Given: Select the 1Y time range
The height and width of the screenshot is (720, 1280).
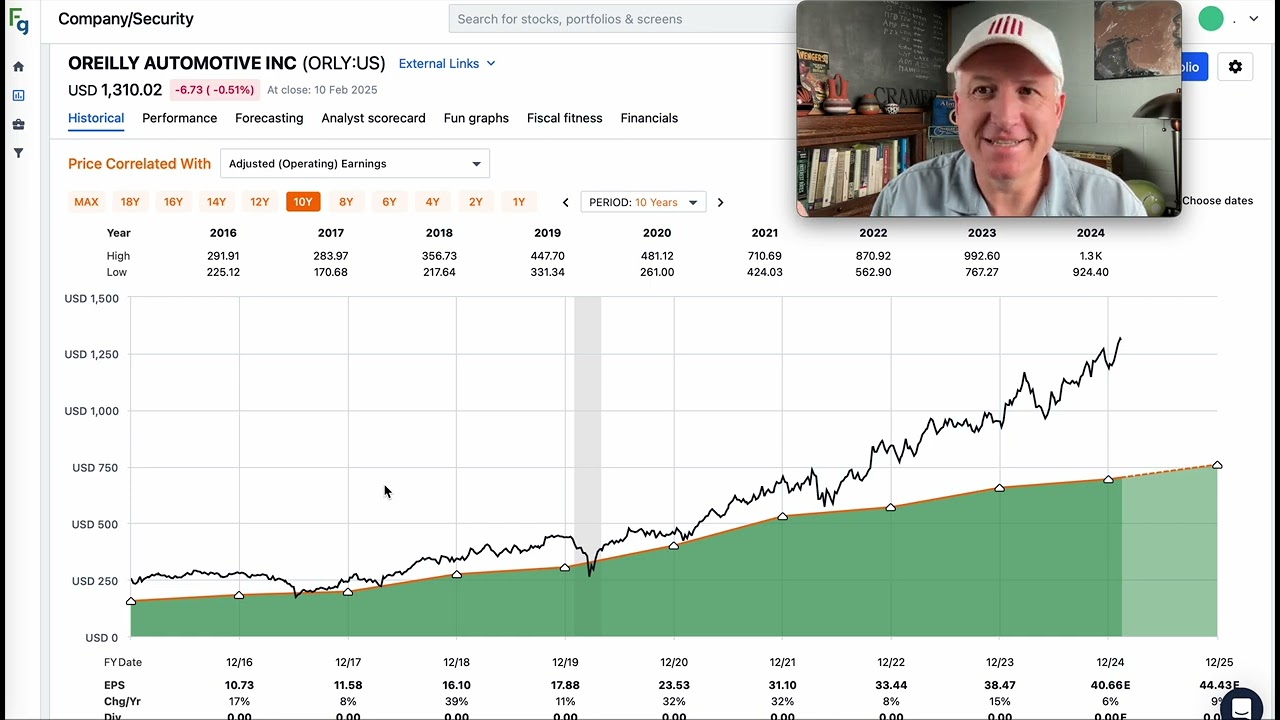Looking at the screenshot, I should click(519, 202).
